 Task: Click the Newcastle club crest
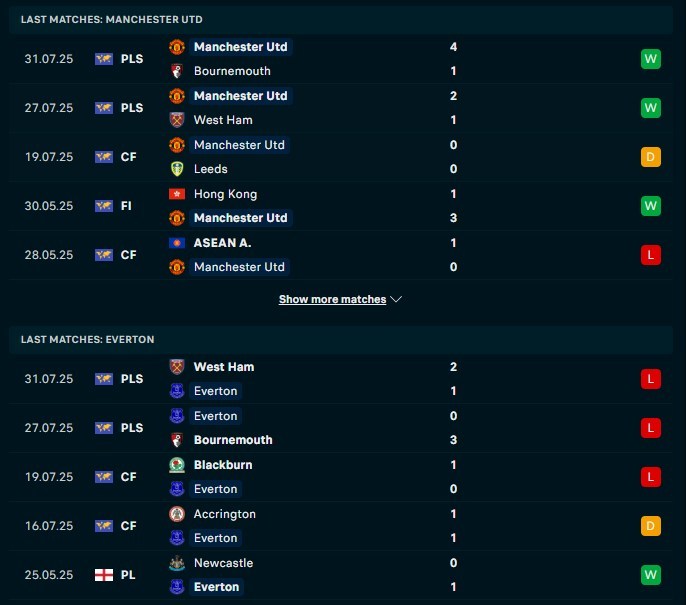(x=177, y=563)
